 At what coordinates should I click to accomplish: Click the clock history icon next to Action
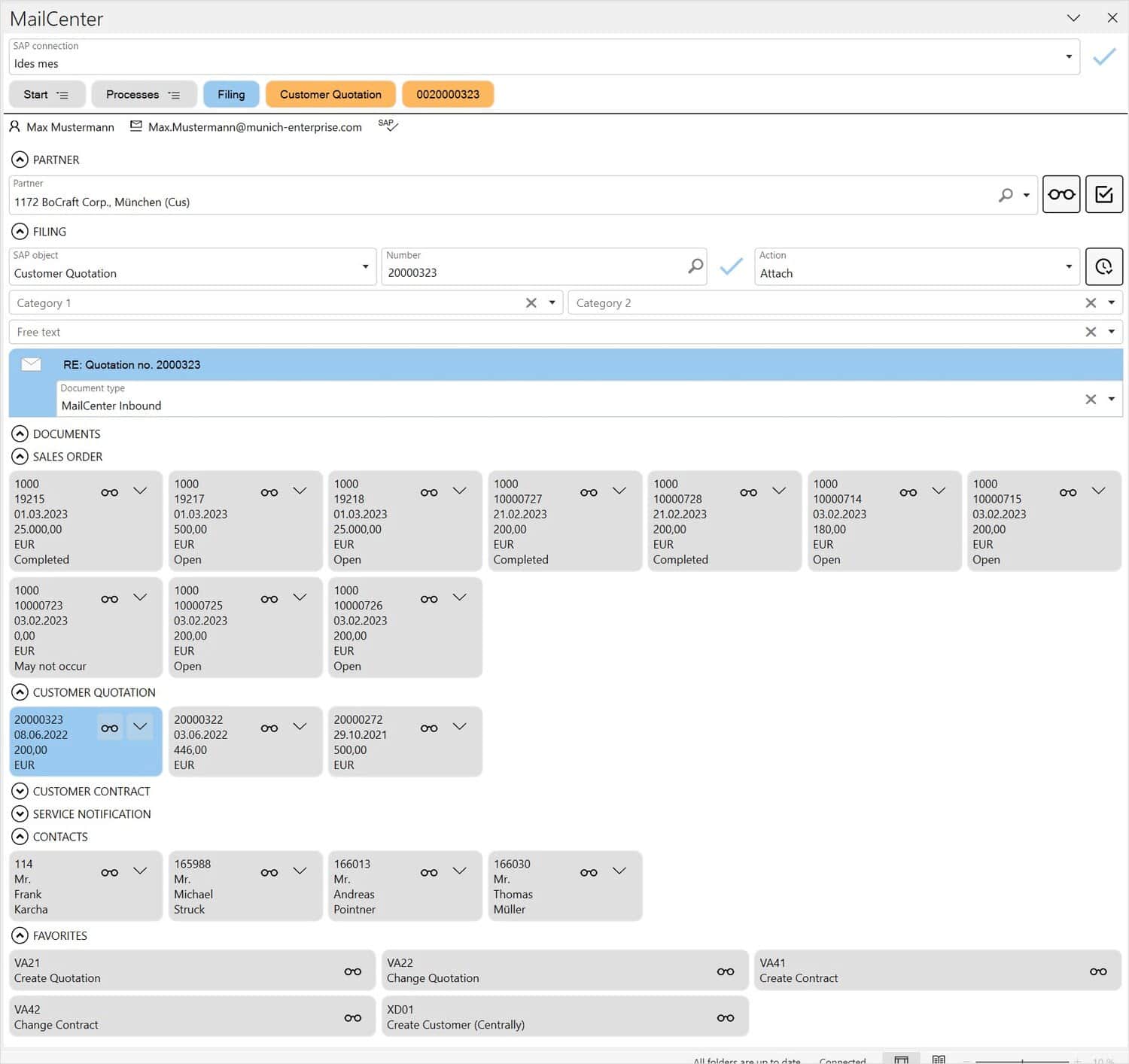pyautogui.click(x=1104, y=266)
